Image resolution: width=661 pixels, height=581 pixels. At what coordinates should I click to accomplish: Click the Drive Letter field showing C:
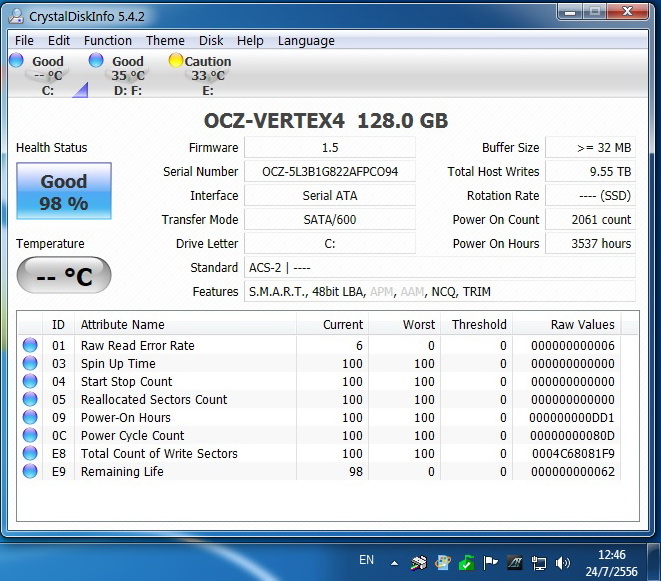tap(330, 244)
